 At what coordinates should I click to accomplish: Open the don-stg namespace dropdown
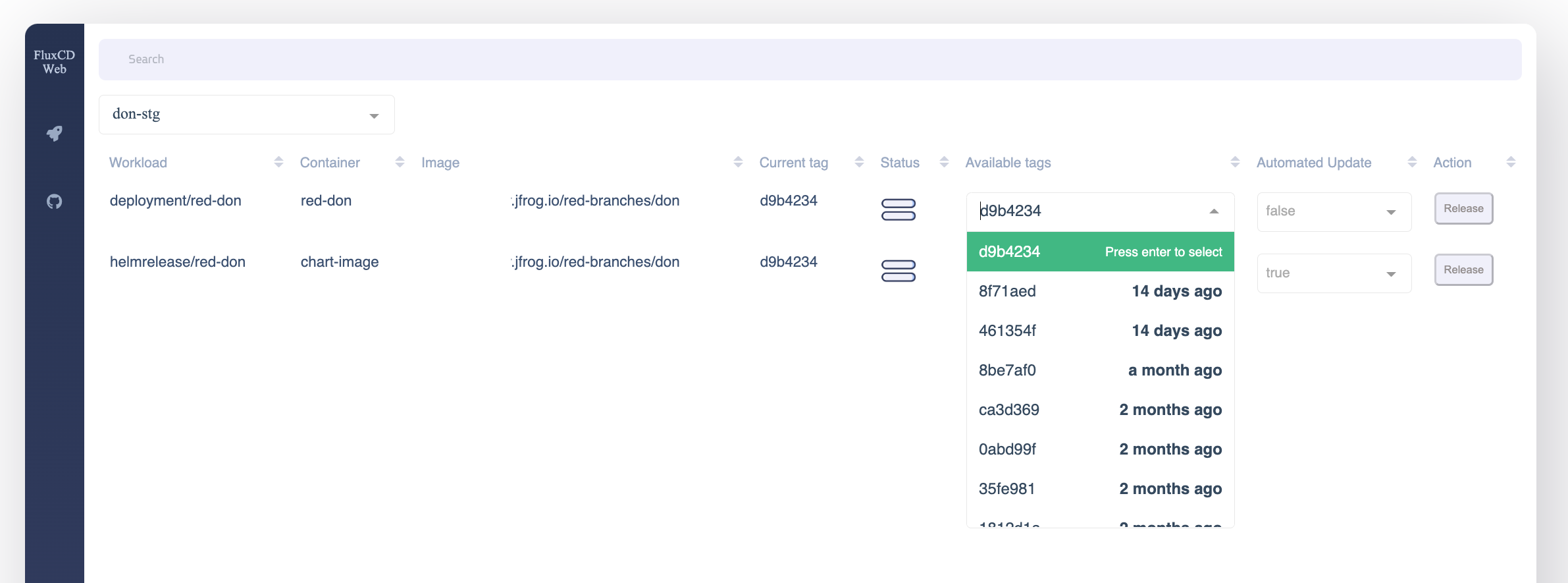247,115
